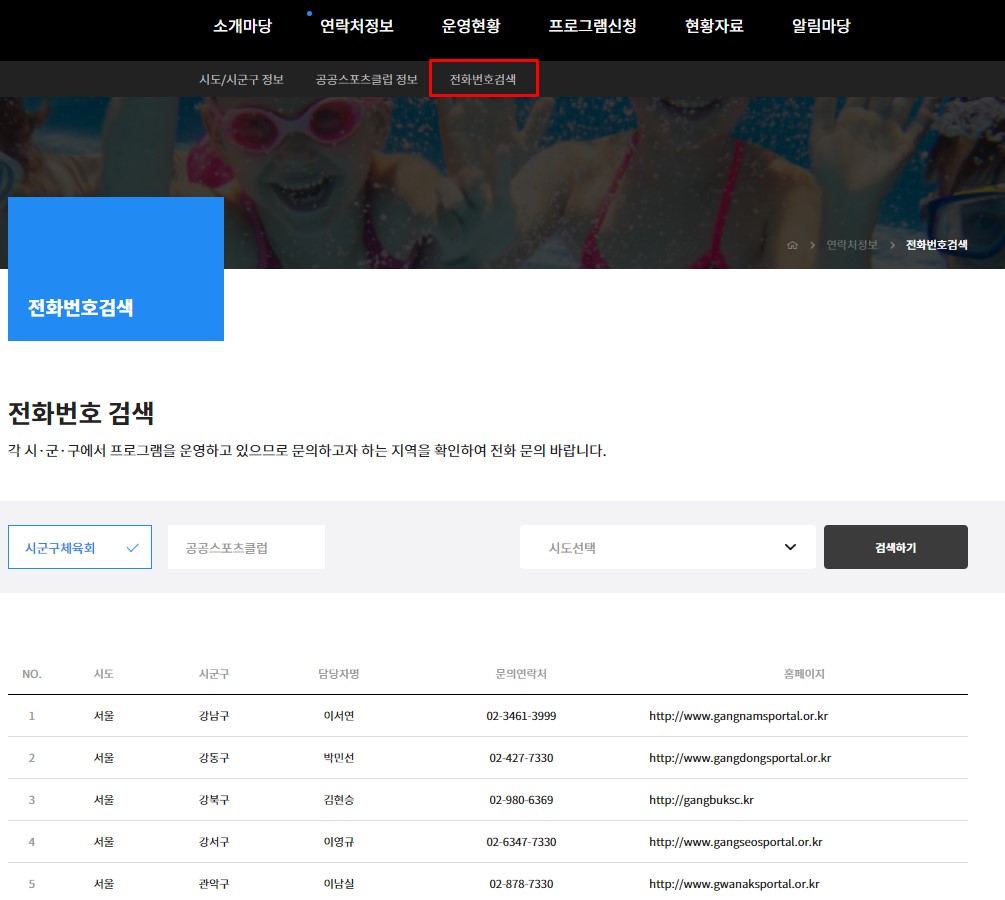The image size is (1005, 900).
Task: Select 전화번호검색 submenu item
Action: 483,79
